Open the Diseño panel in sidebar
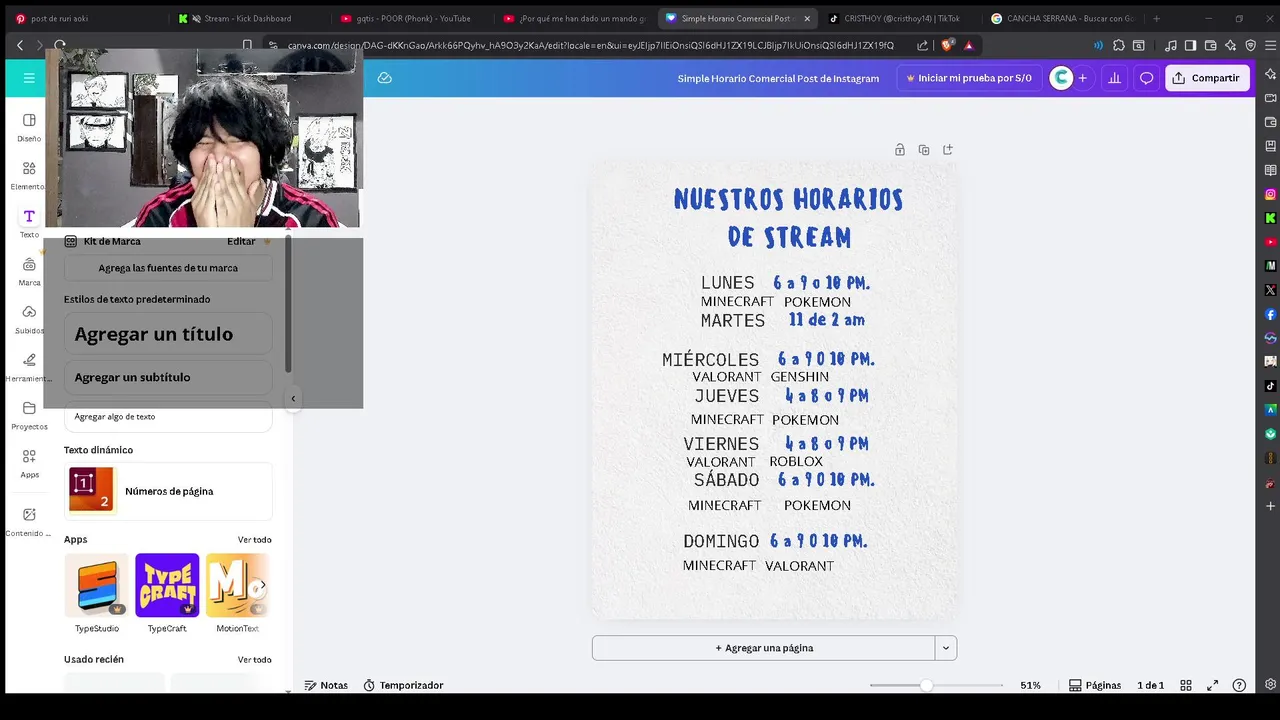This screenshot has height=720, width=1280. click(29, 127)
